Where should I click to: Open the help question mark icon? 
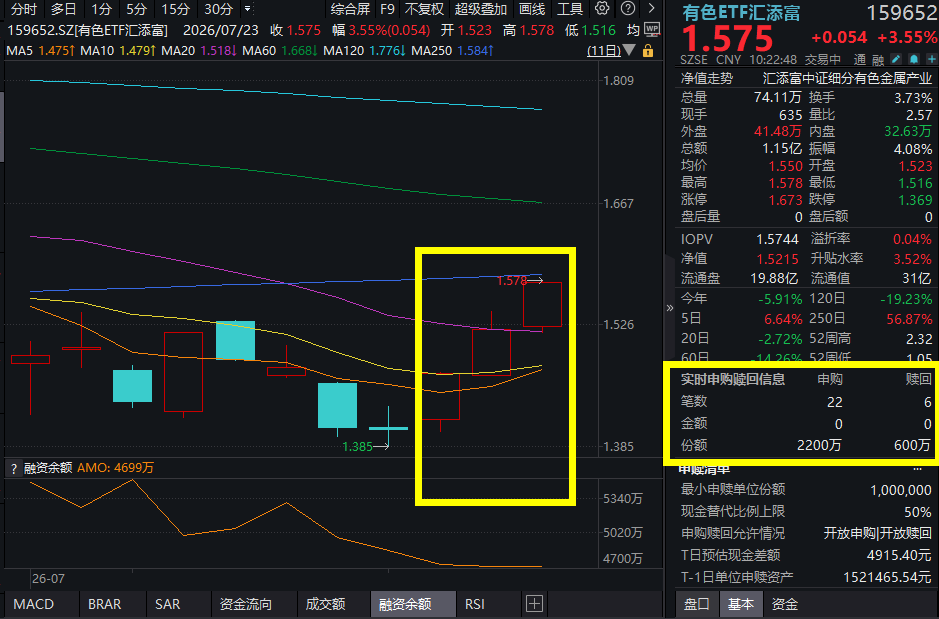pyautogui.click(x=628, y=8)
